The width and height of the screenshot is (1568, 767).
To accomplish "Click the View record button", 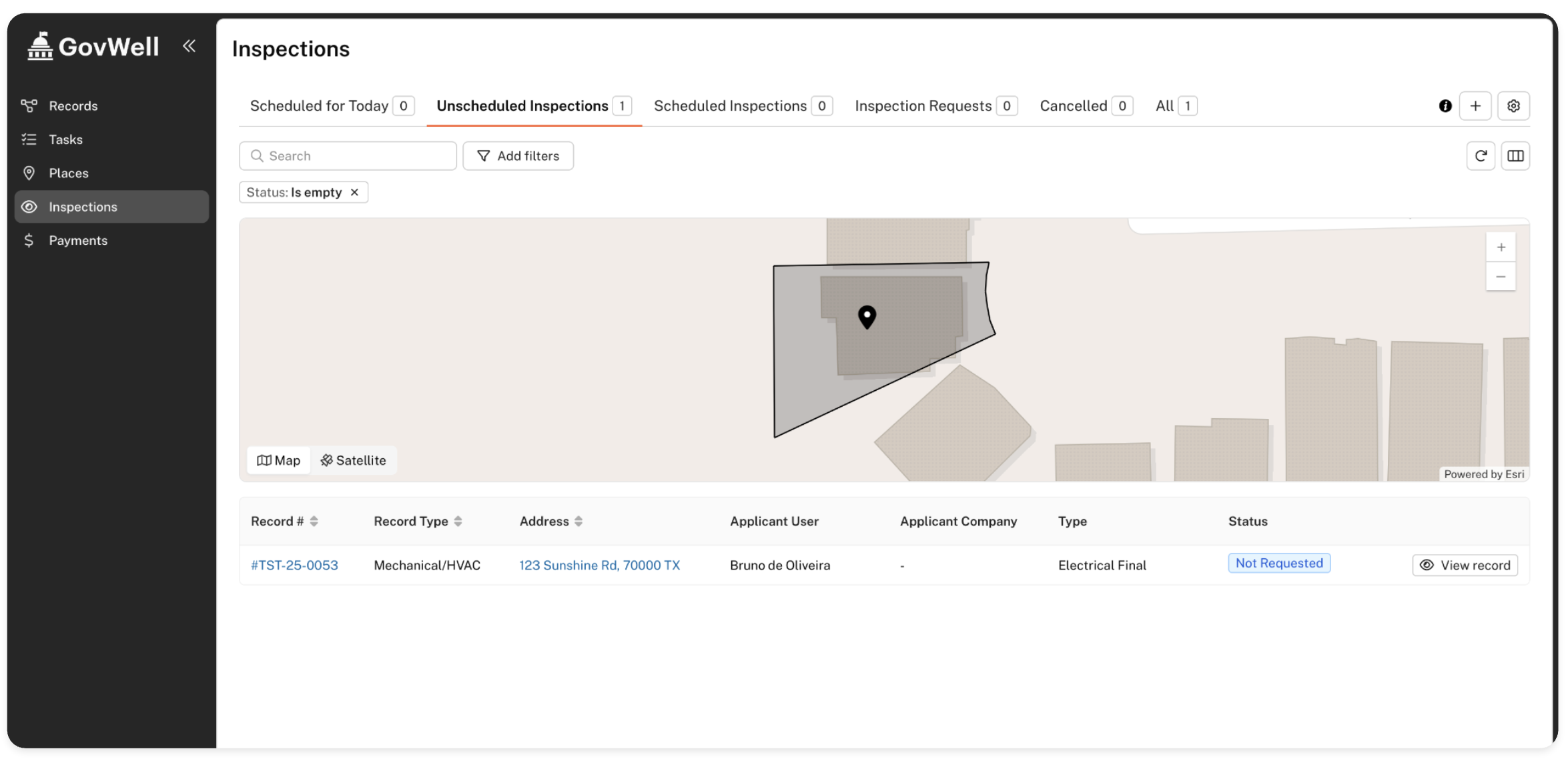I will (1464, 566).
